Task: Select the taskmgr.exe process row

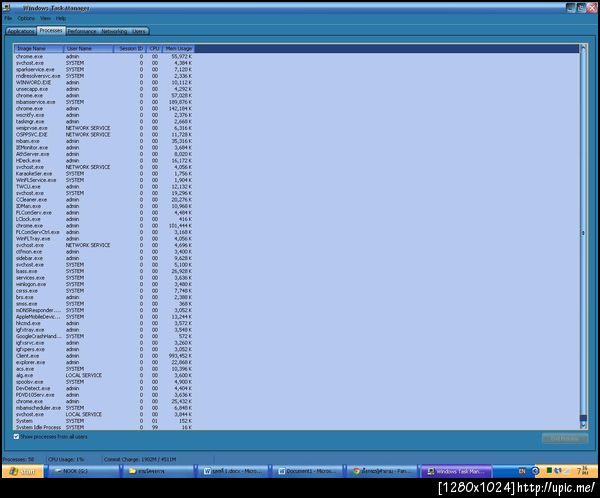Action: click(104, 121)
